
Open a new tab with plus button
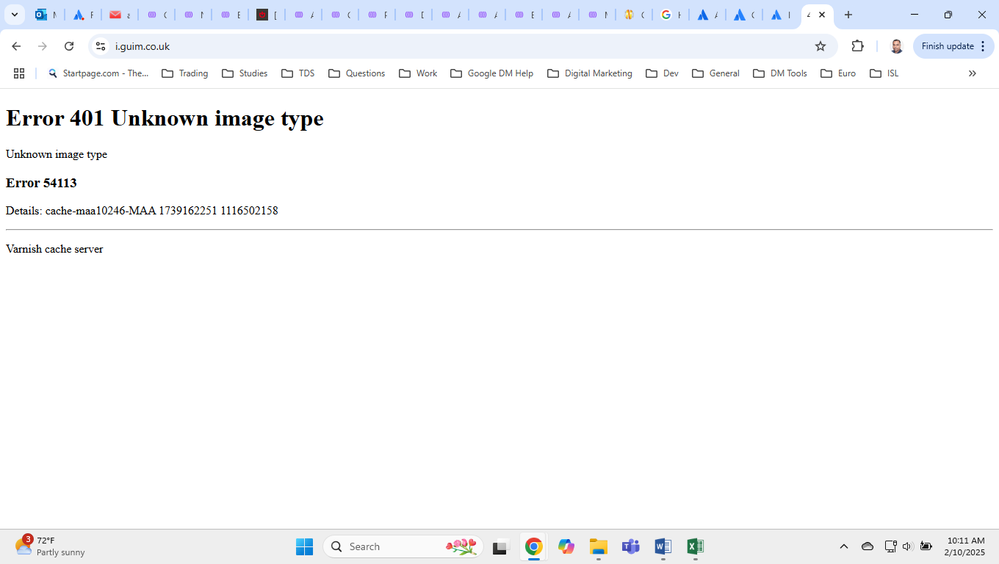pos(848,15)
